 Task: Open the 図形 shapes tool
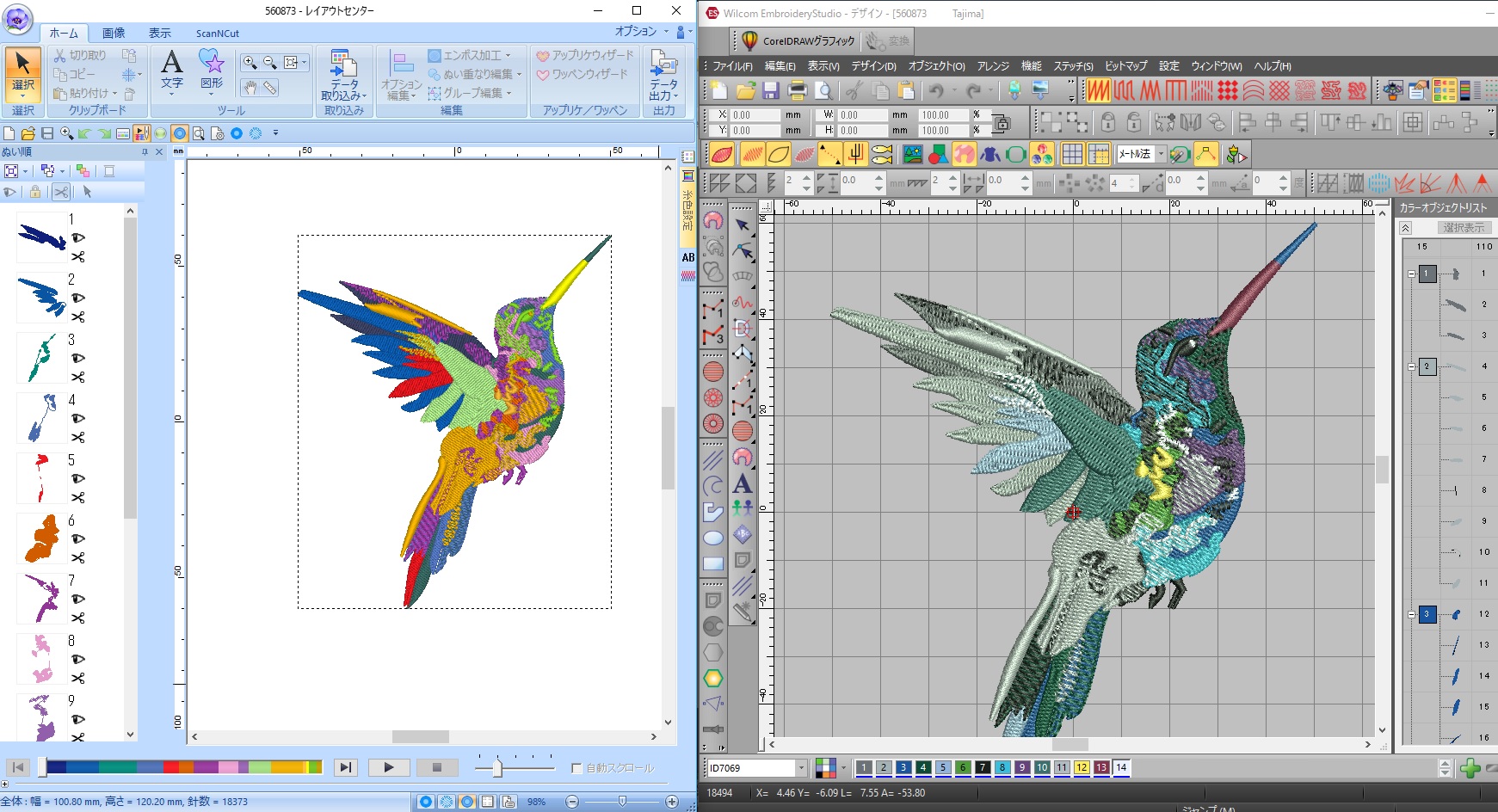tap(212, 71)
